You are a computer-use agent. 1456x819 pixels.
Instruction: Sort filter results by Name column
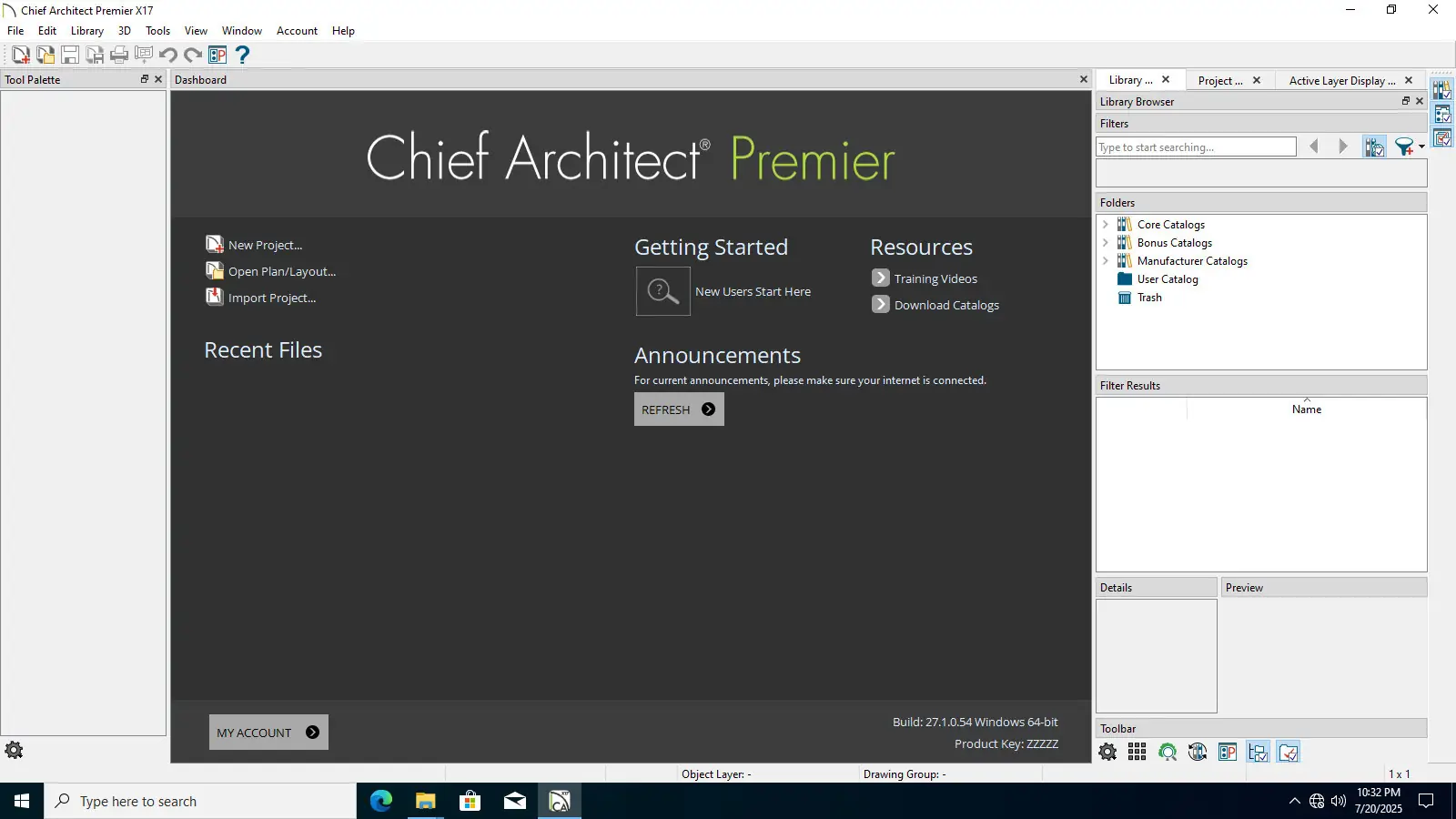[1307, 409]
